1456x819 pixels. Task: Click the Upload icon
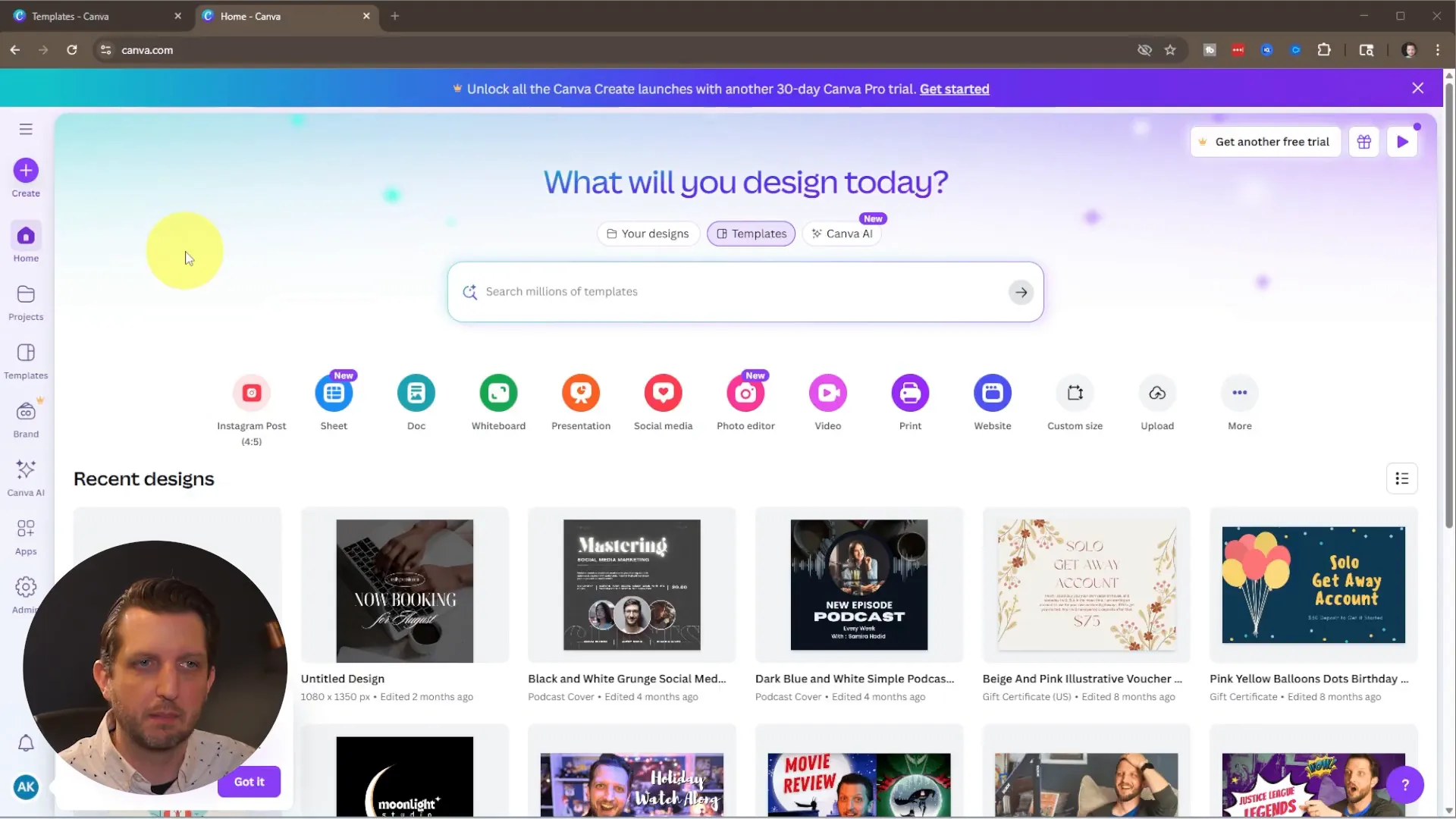click(1157, 393)
